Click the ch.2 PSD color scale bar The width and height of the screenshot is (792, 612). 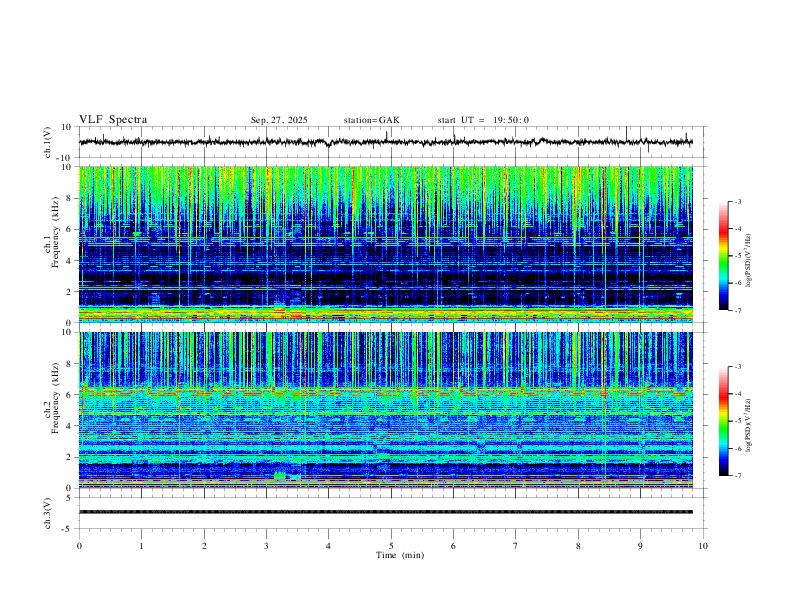point(724,421)
